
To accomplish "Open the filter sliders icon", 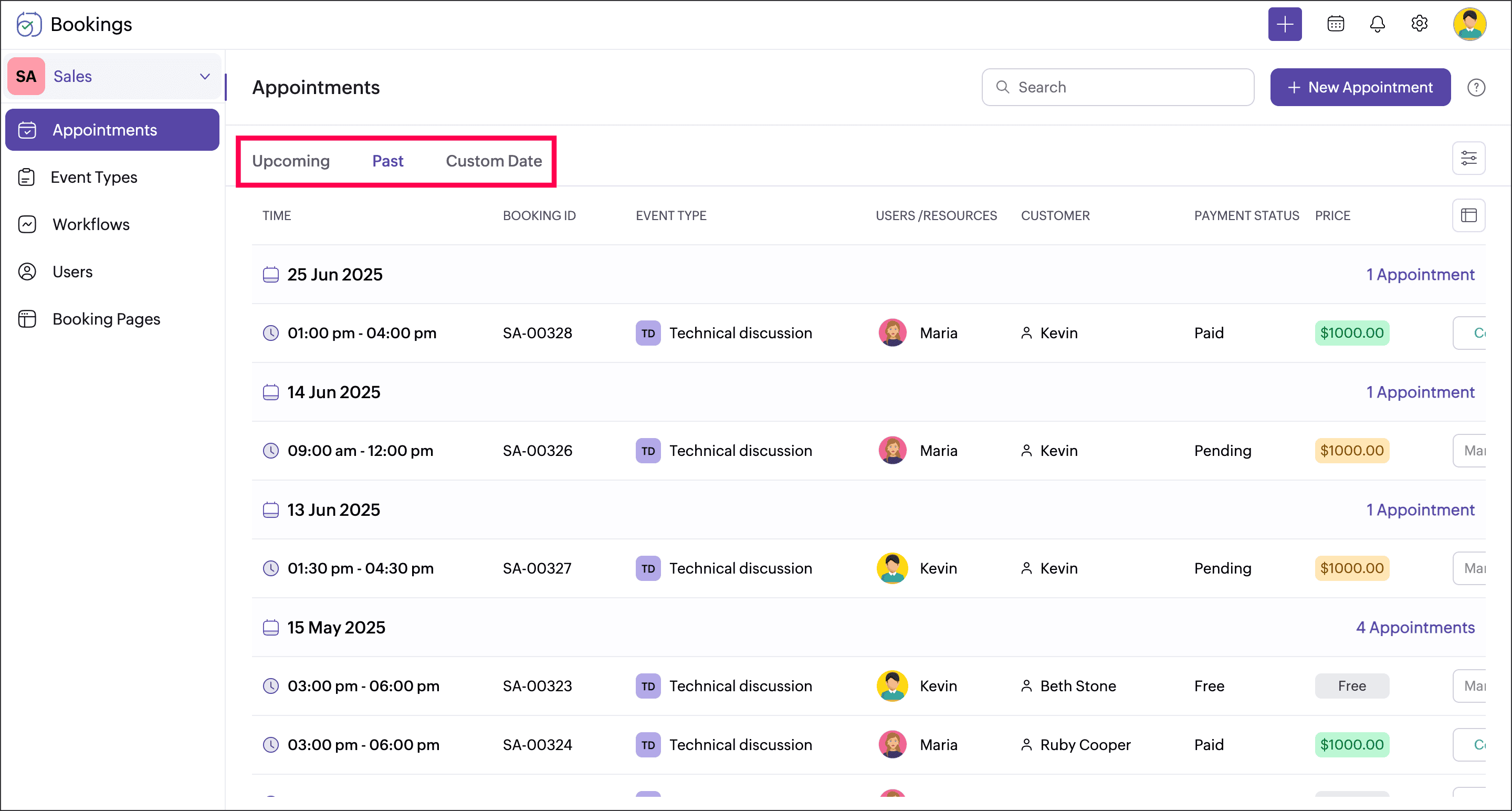I will 1468,158.
